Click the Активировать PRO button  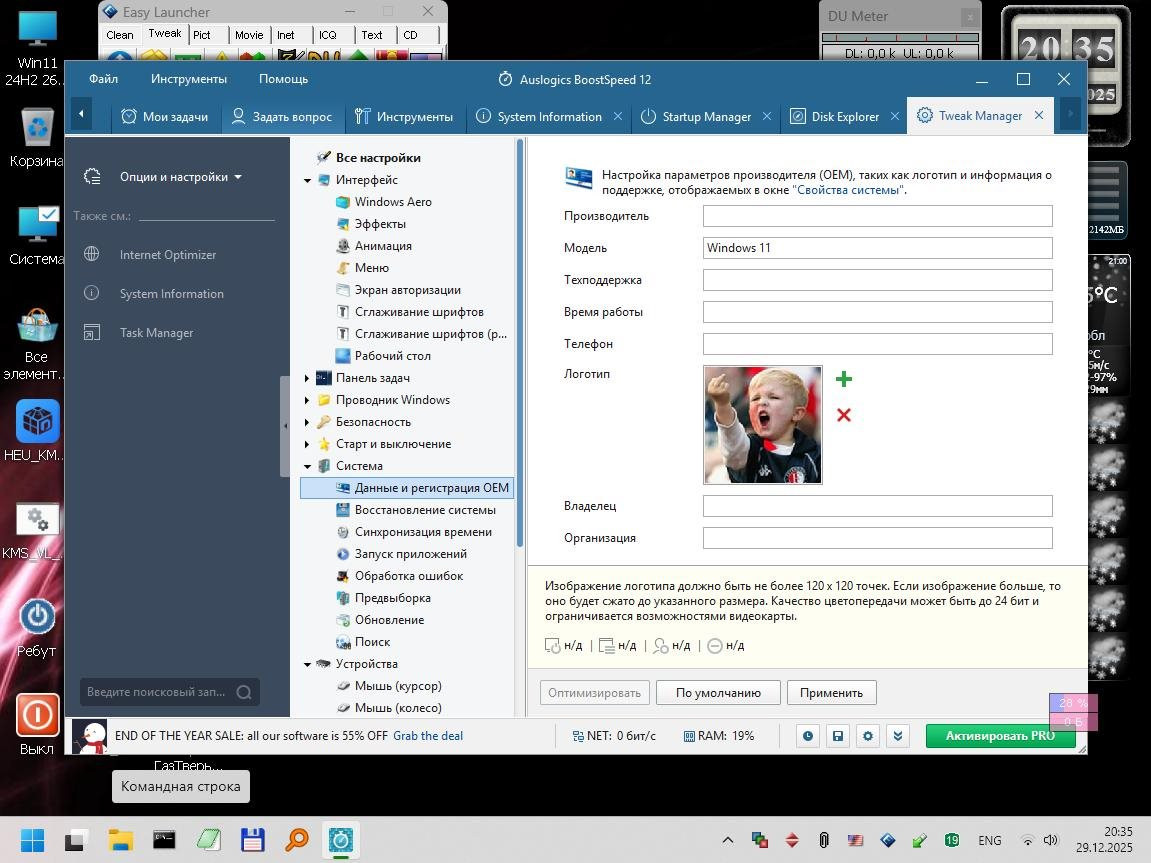pos(1000,736)
